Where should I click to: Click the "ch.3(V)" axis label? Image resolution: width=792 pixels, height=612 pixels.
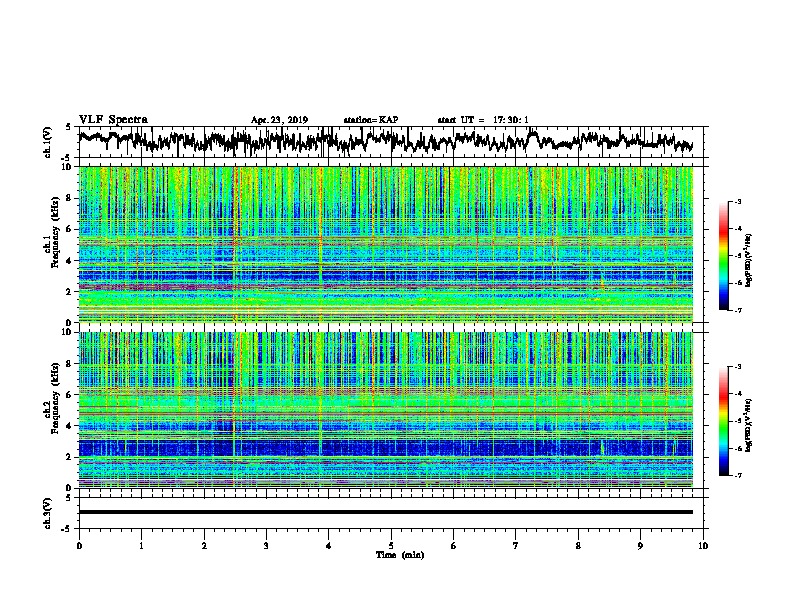(48, 513)
